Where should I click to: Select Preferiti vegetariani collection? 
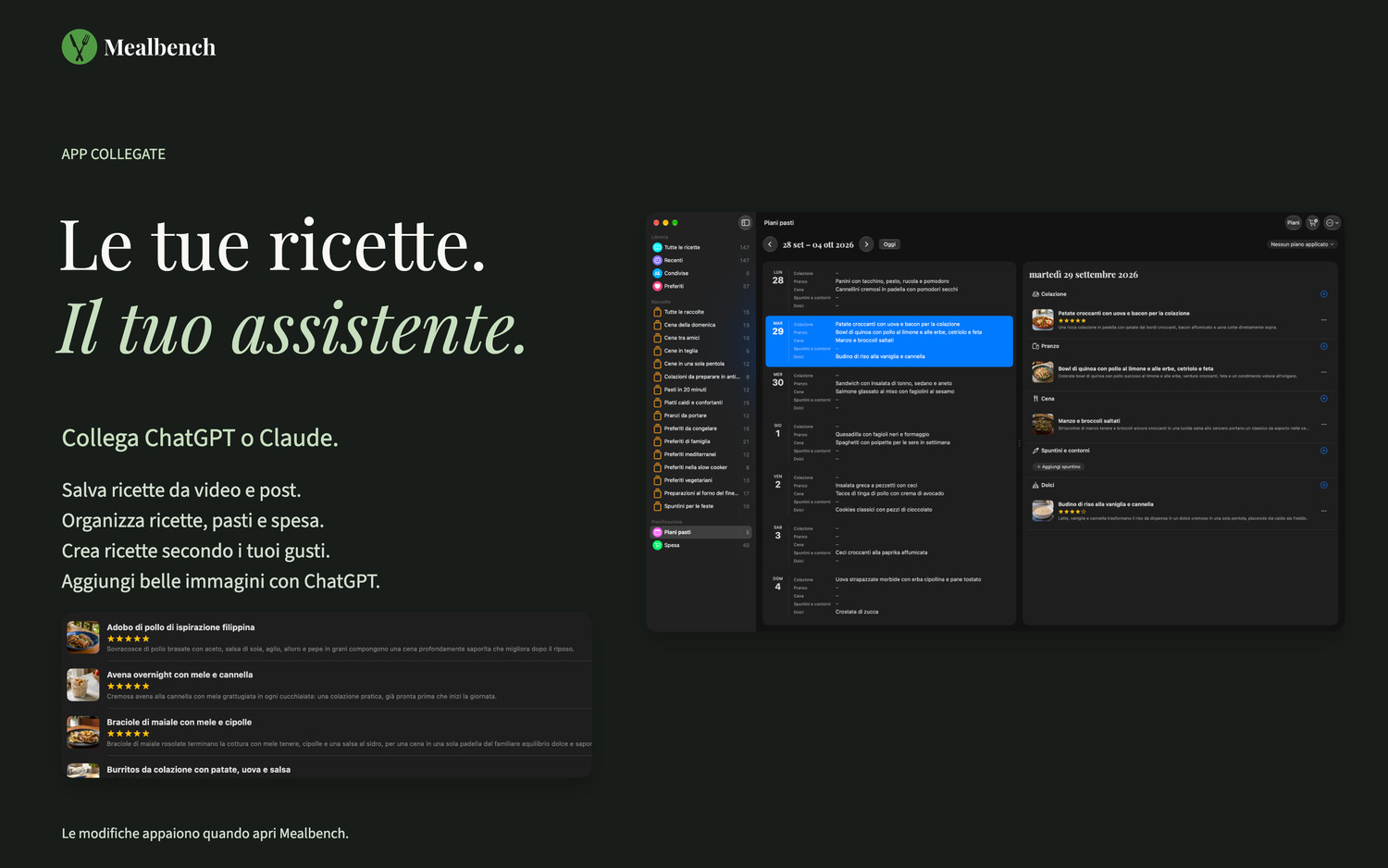(x=701, y=480)
